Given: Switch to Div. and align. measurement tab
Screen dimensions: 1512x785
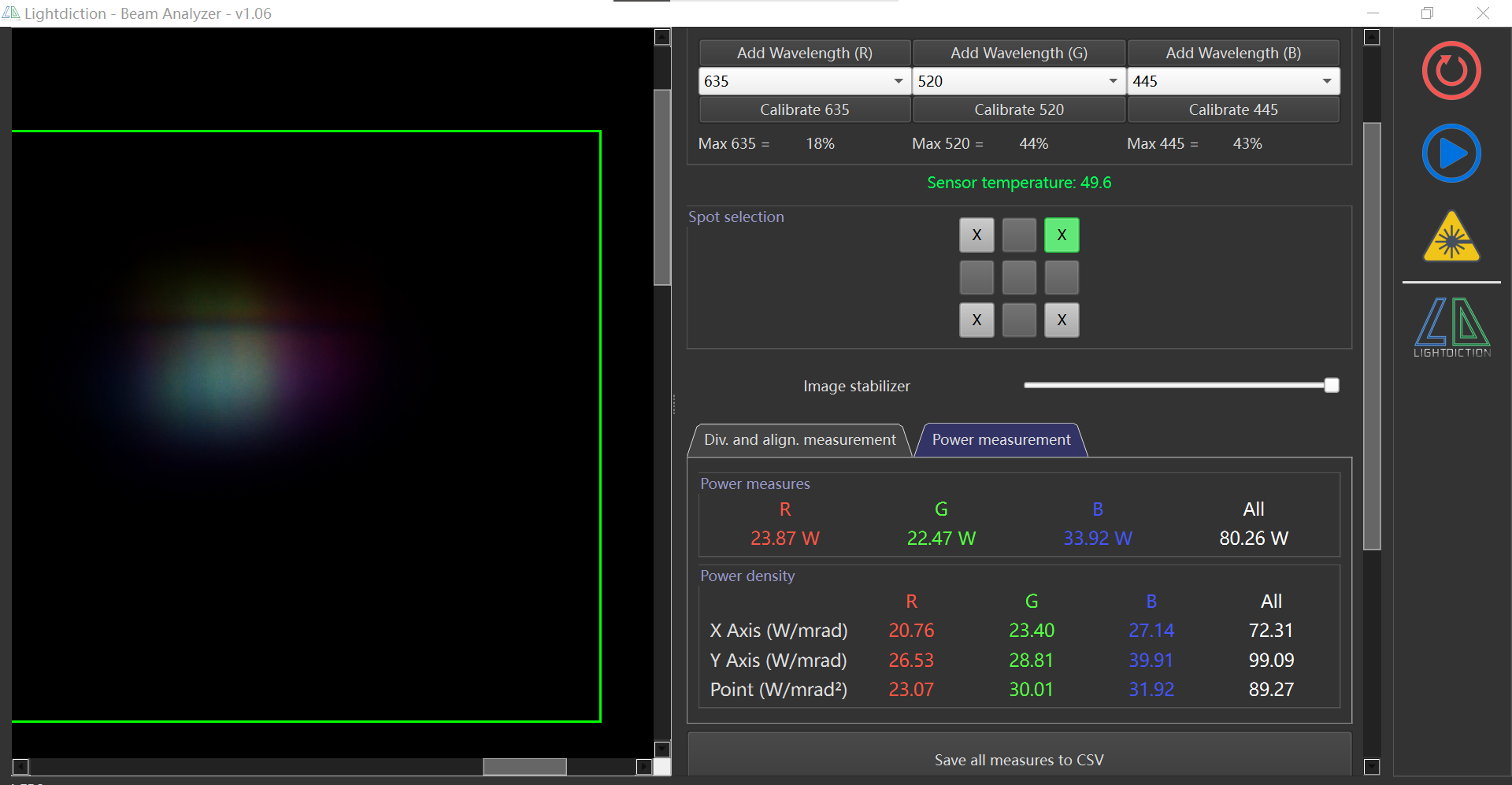Looking at the screenshot, I should 799,440.
